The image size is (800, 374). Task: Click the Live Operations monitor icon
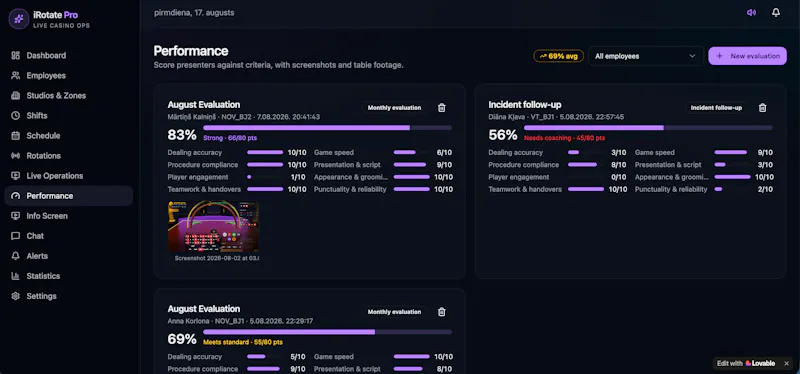tap(16, 176)
